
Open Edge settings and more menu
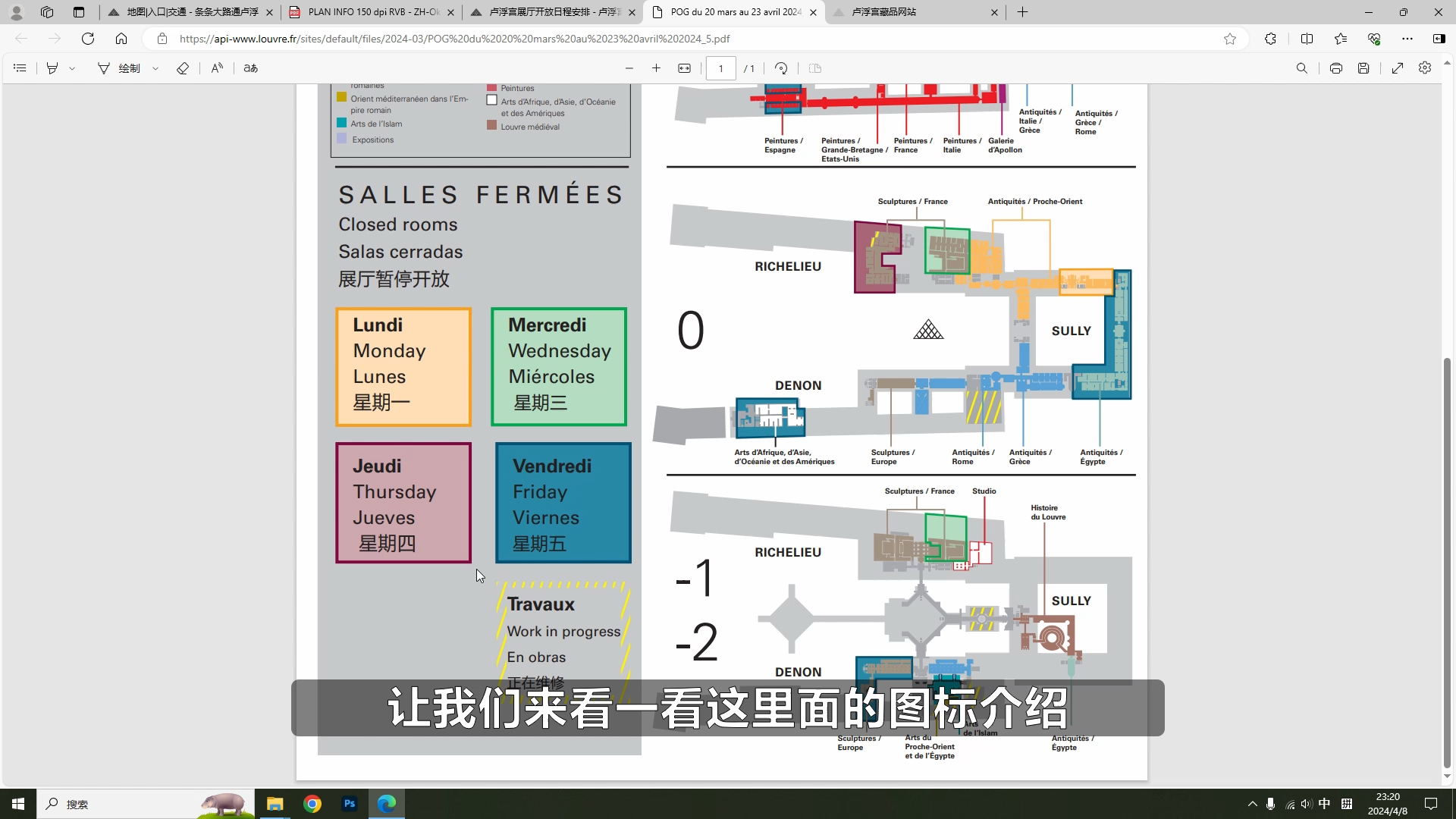click(x=1407, y=39)
